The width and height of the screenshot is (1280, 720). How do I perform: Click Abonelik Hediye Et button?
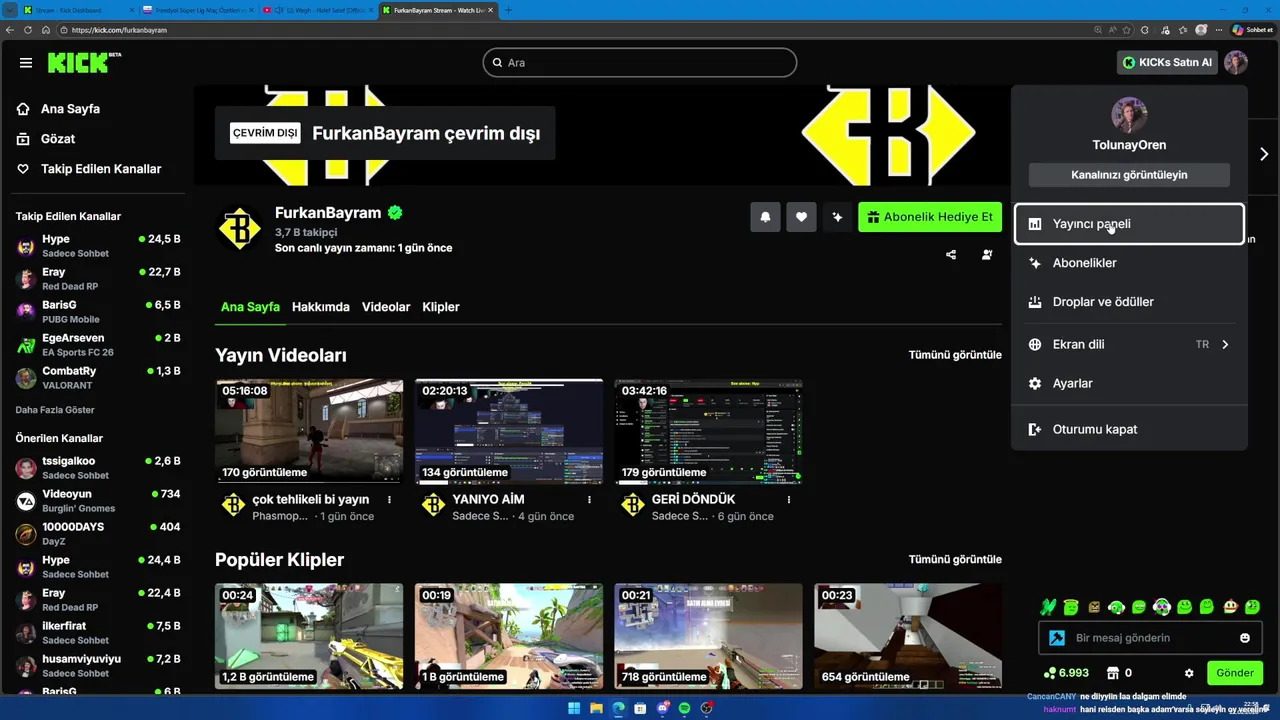point(930,217)
